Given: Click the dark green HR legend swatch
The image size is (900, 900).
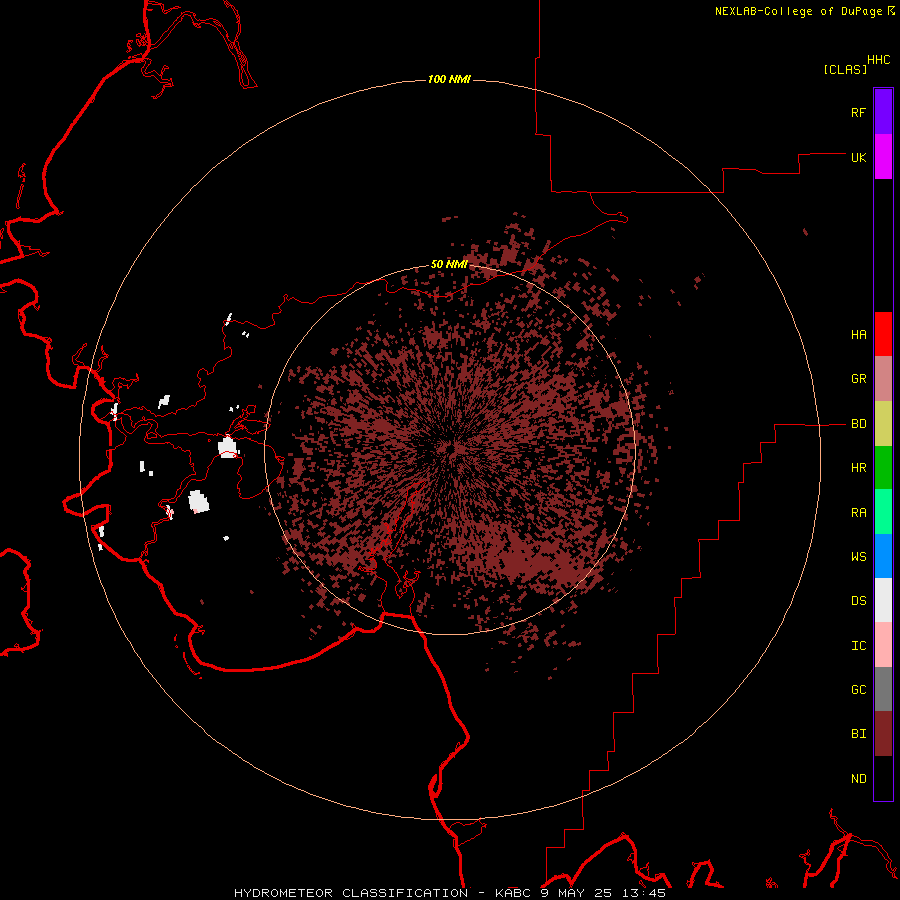Looking at the screenshot, I should [x=883, y=468].
